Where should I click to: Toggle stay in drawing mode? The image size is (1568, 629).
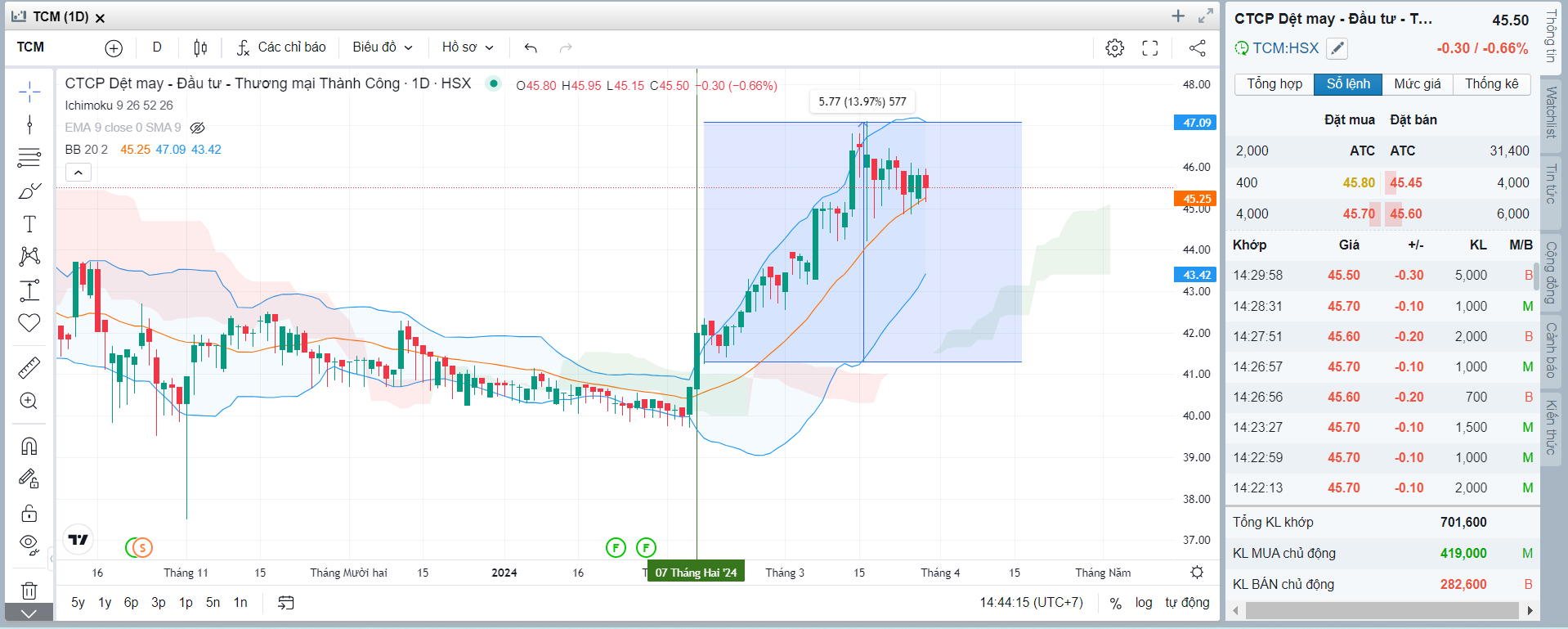point(29,478)
